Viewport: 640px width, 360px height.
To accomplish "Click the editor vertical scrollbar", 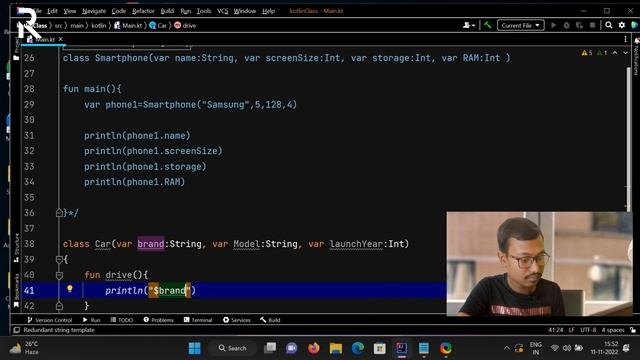I will click(x=628, y=139).
